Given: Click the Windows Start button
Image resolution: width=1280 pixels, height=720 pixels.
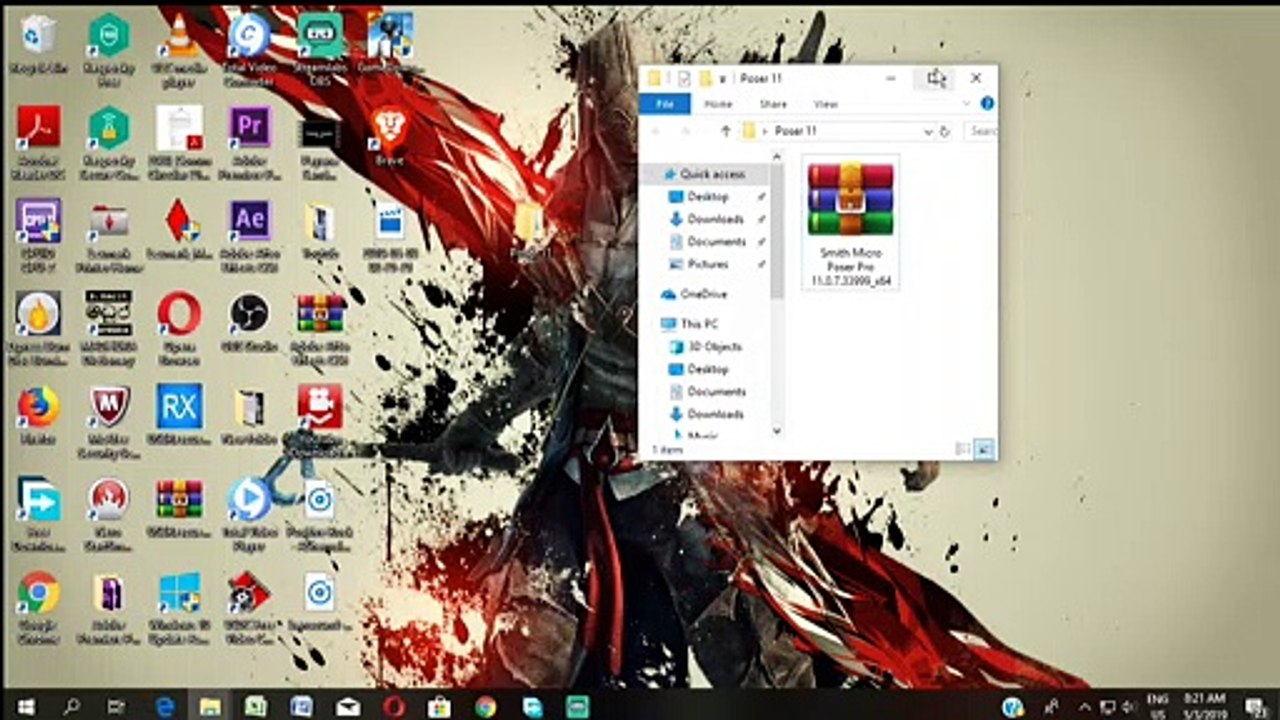Looking at the screenshot, I should pos(26,706).
